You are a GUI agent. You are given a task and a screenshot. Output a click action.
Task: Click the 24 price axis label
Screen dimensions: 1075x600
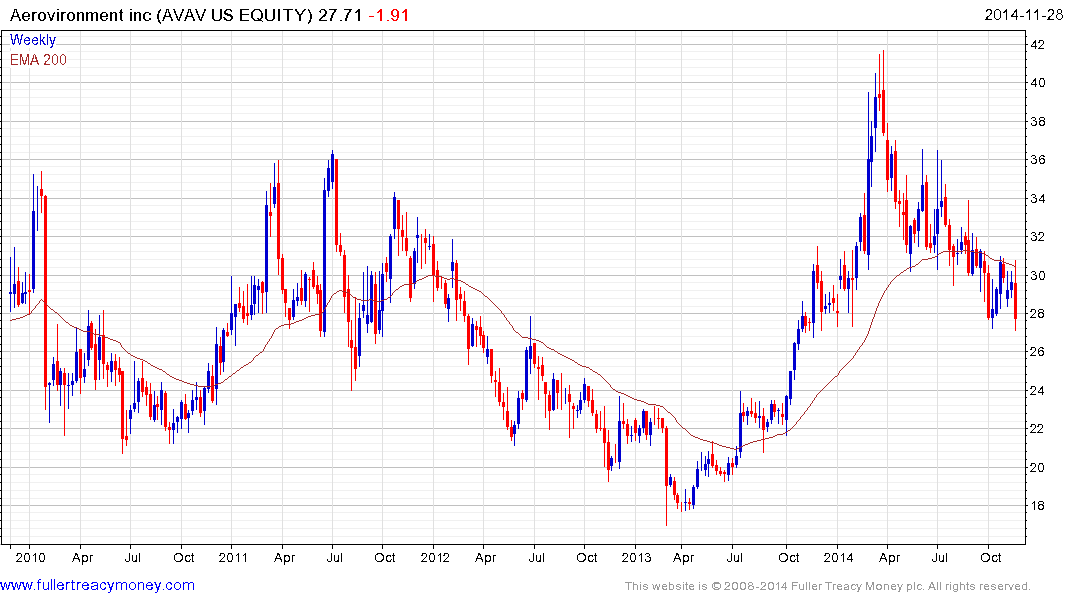pos(1038,391)
